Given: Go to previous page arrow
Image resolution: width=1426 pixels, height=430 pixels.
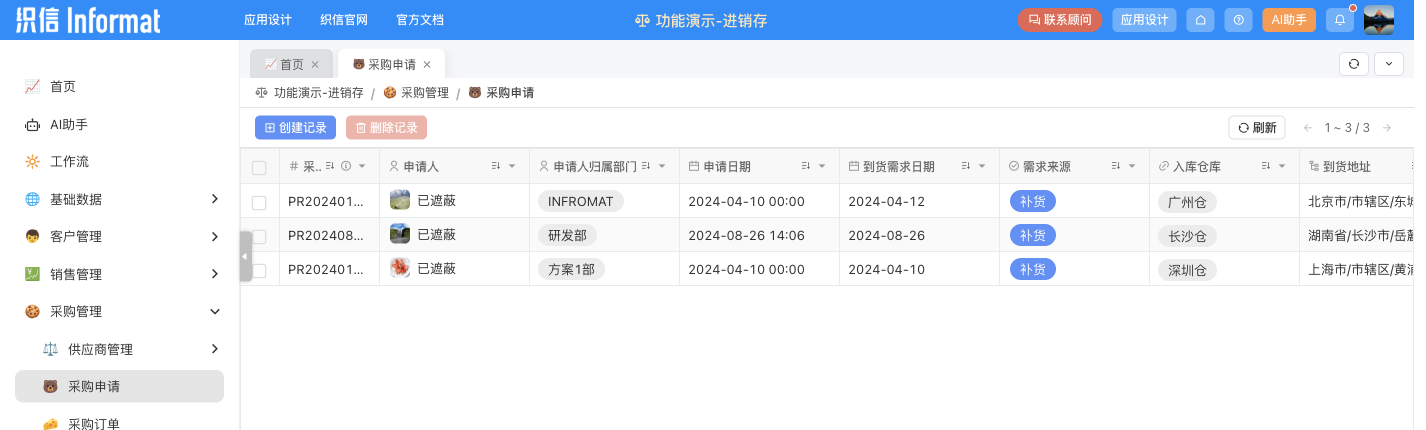Looking at the screenshot, I should (x=1307, y=128).
